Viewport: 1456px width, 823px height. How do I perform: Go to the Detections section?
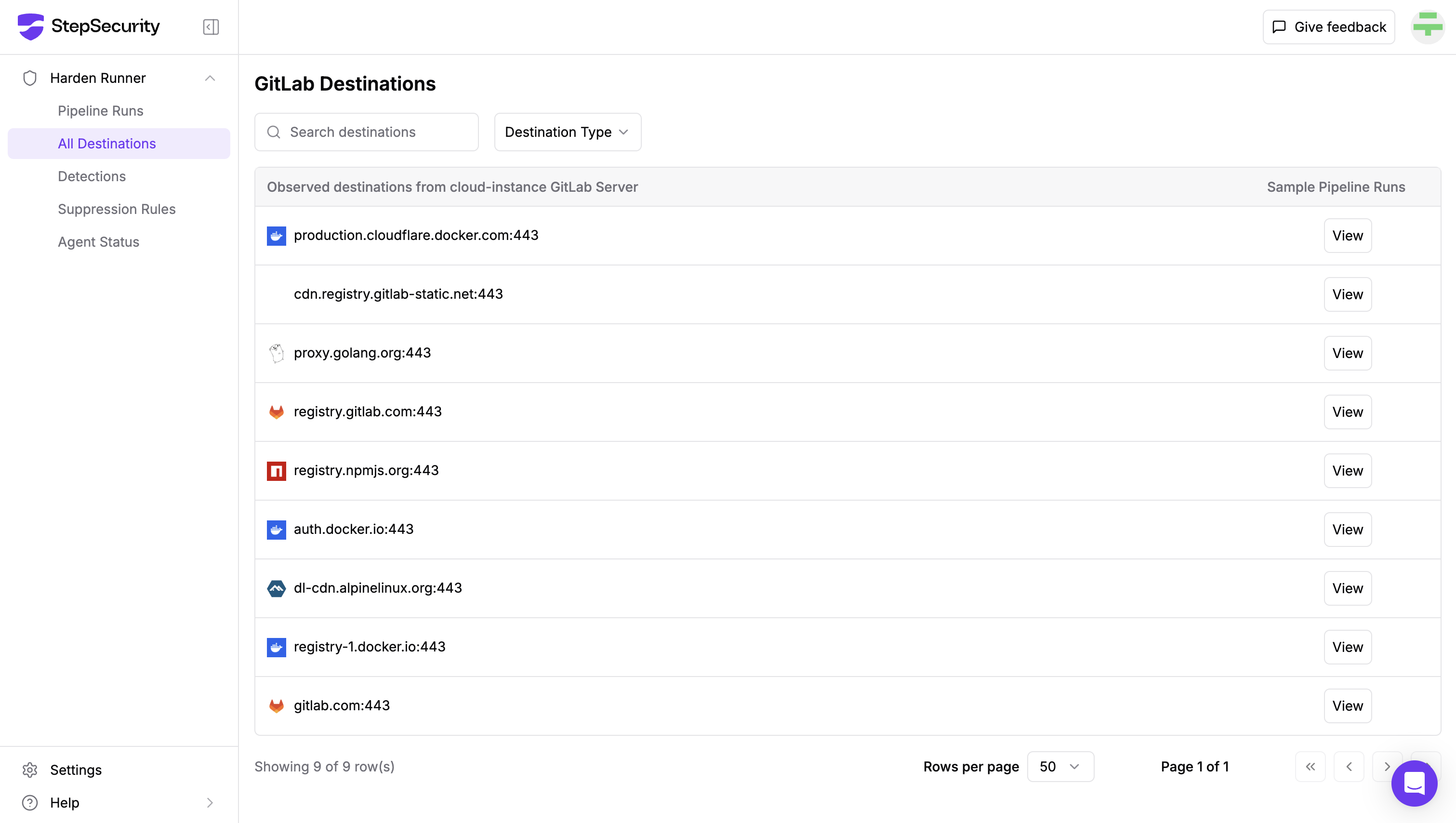92,176
